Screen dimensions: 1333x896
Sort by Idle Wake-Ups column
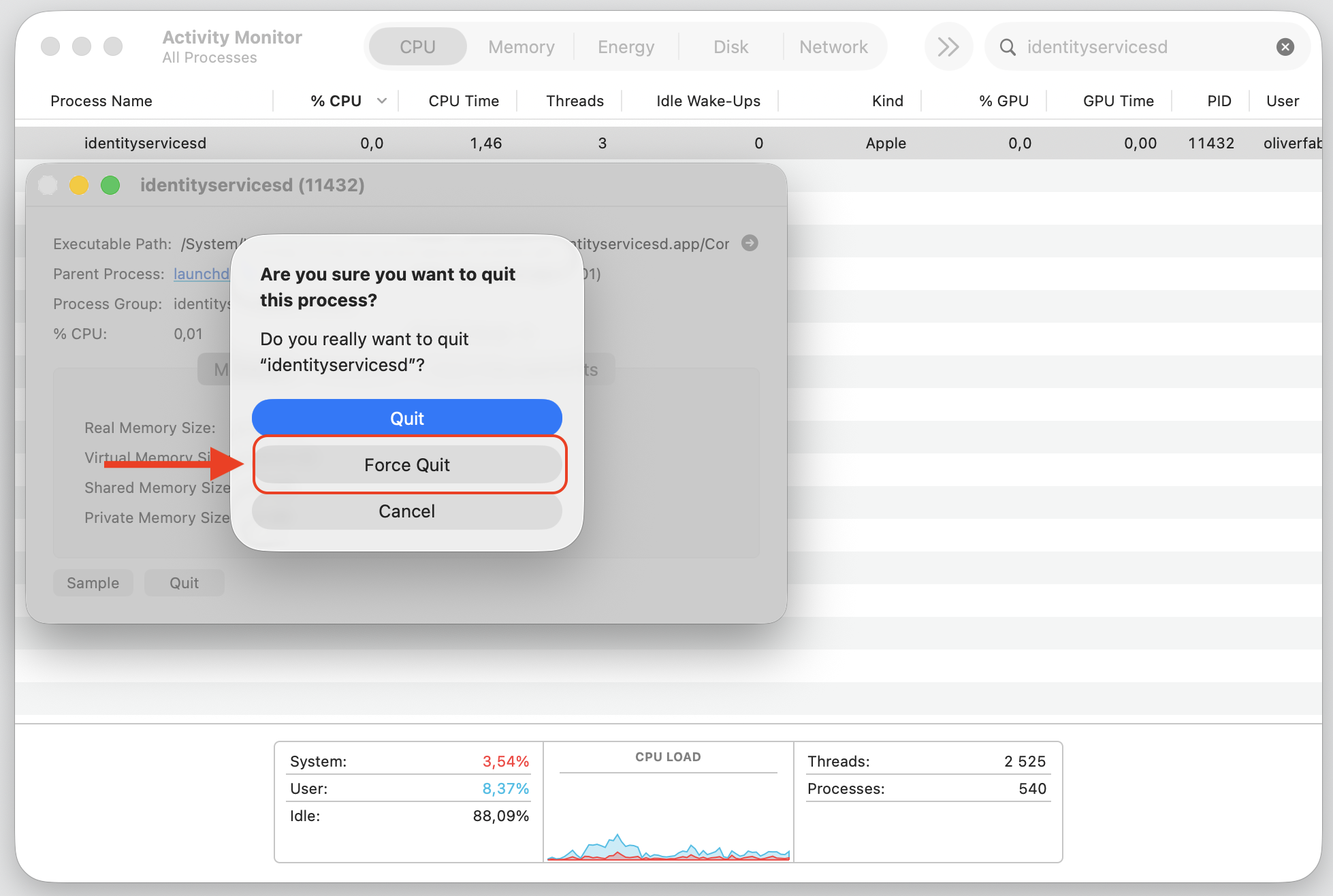pos(708,101)
